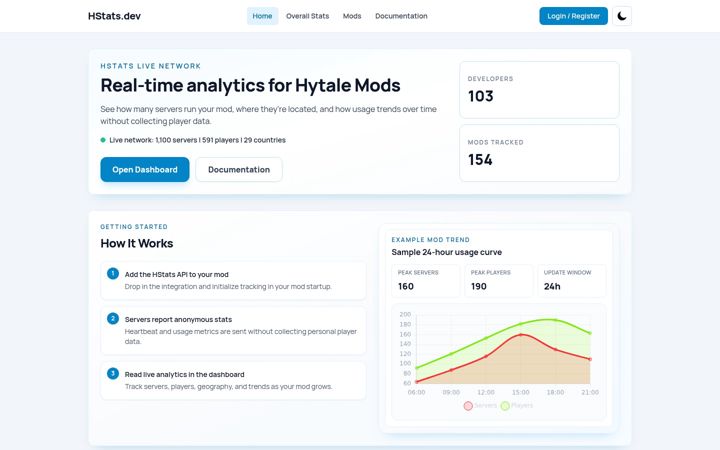This screenshot has width=720, height=450.
Task: Click the Login / Register button
Action: [574, 16]
